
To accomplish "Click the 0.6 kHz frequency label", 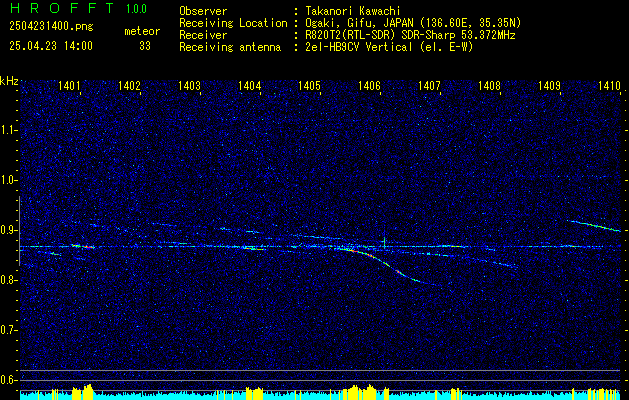I will pos(8,380).
